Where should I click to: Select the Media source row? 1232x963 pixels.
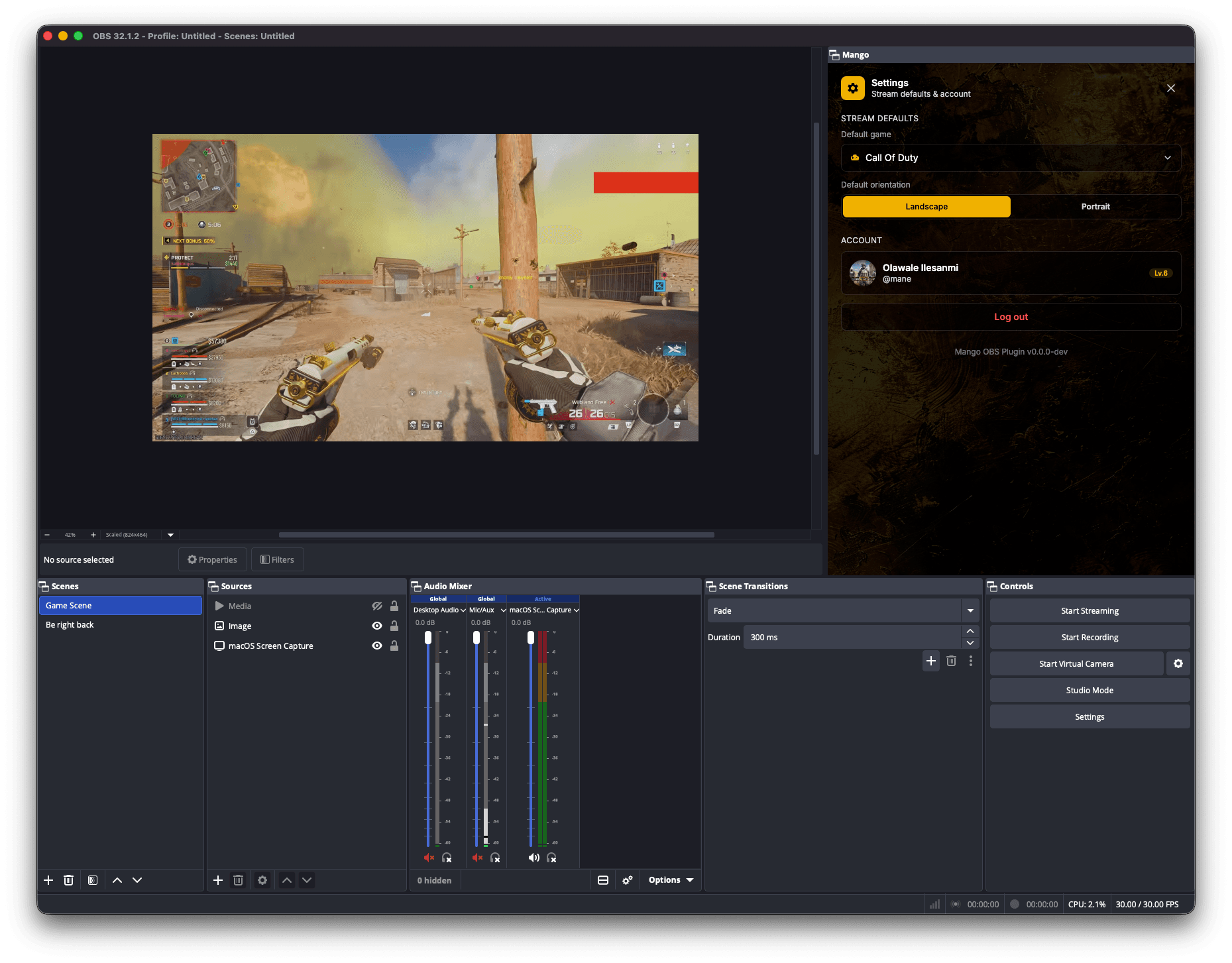pyautogui.click(x=307, y=606)
